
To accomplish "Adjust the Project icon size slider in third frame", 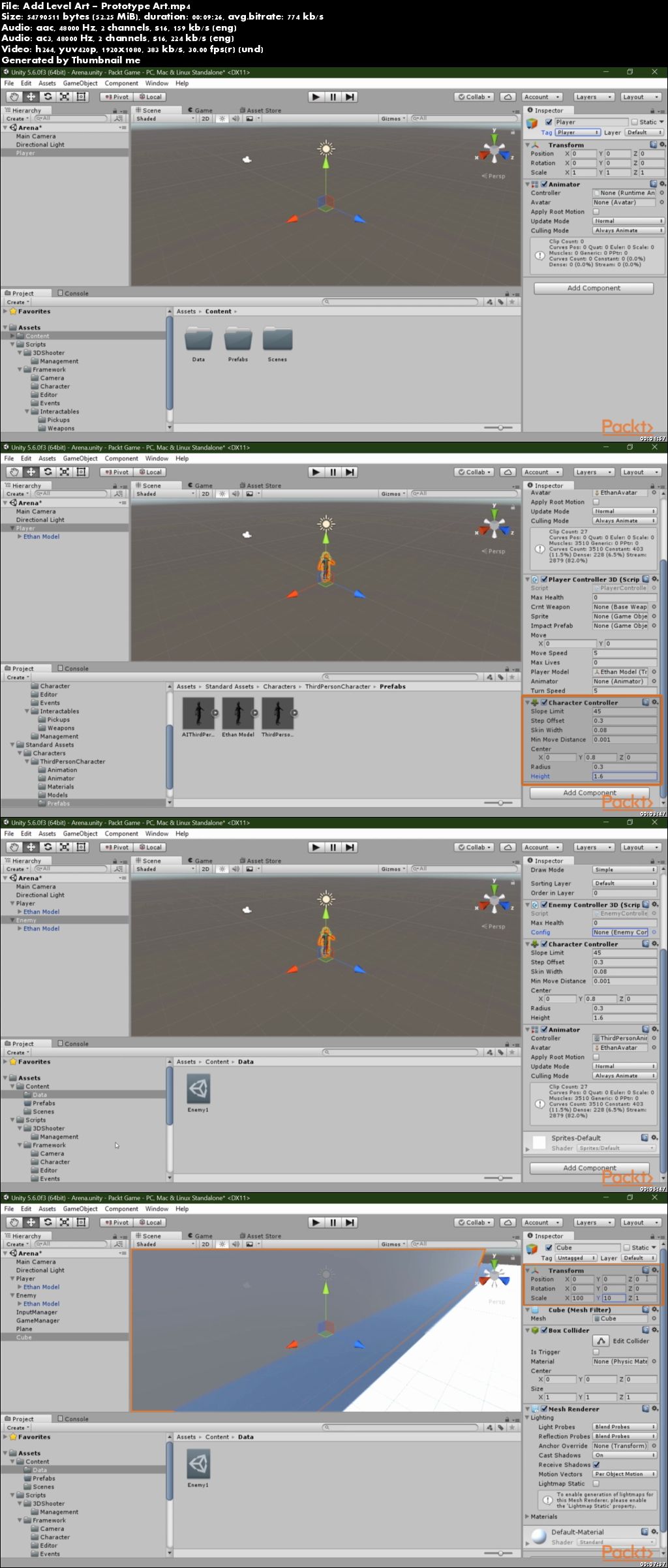I will pyautogui.click(x=500, y=1178).
